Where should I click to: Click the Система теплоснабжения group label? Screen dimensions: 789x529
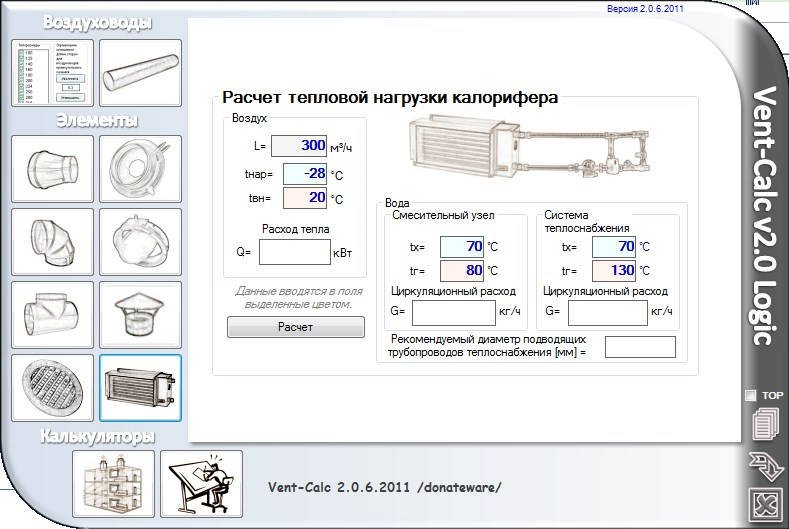[x=587, y=221]
